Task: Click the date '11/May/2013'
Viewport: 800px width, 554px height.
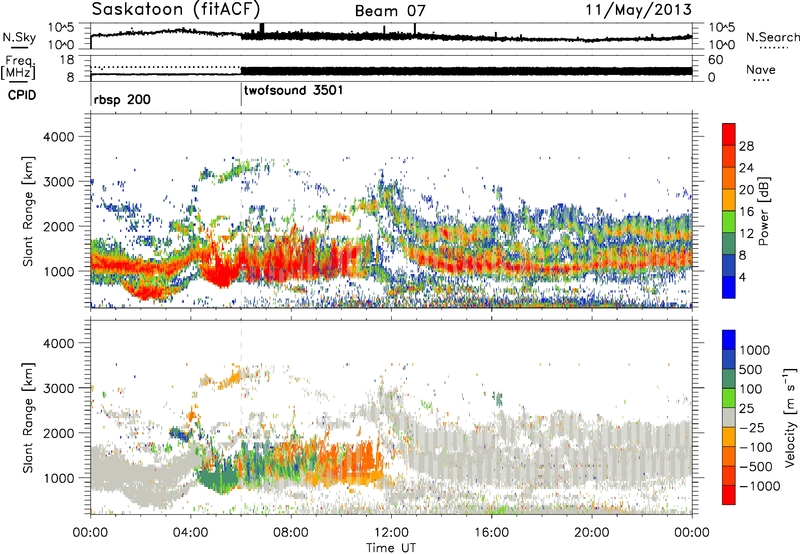Action: pos(638,10)
